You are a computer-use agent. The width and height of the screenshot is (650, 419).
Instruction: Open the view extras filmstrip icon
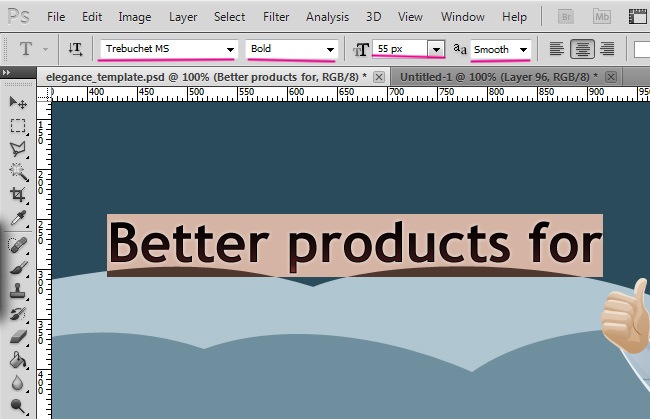click(638, 17)
